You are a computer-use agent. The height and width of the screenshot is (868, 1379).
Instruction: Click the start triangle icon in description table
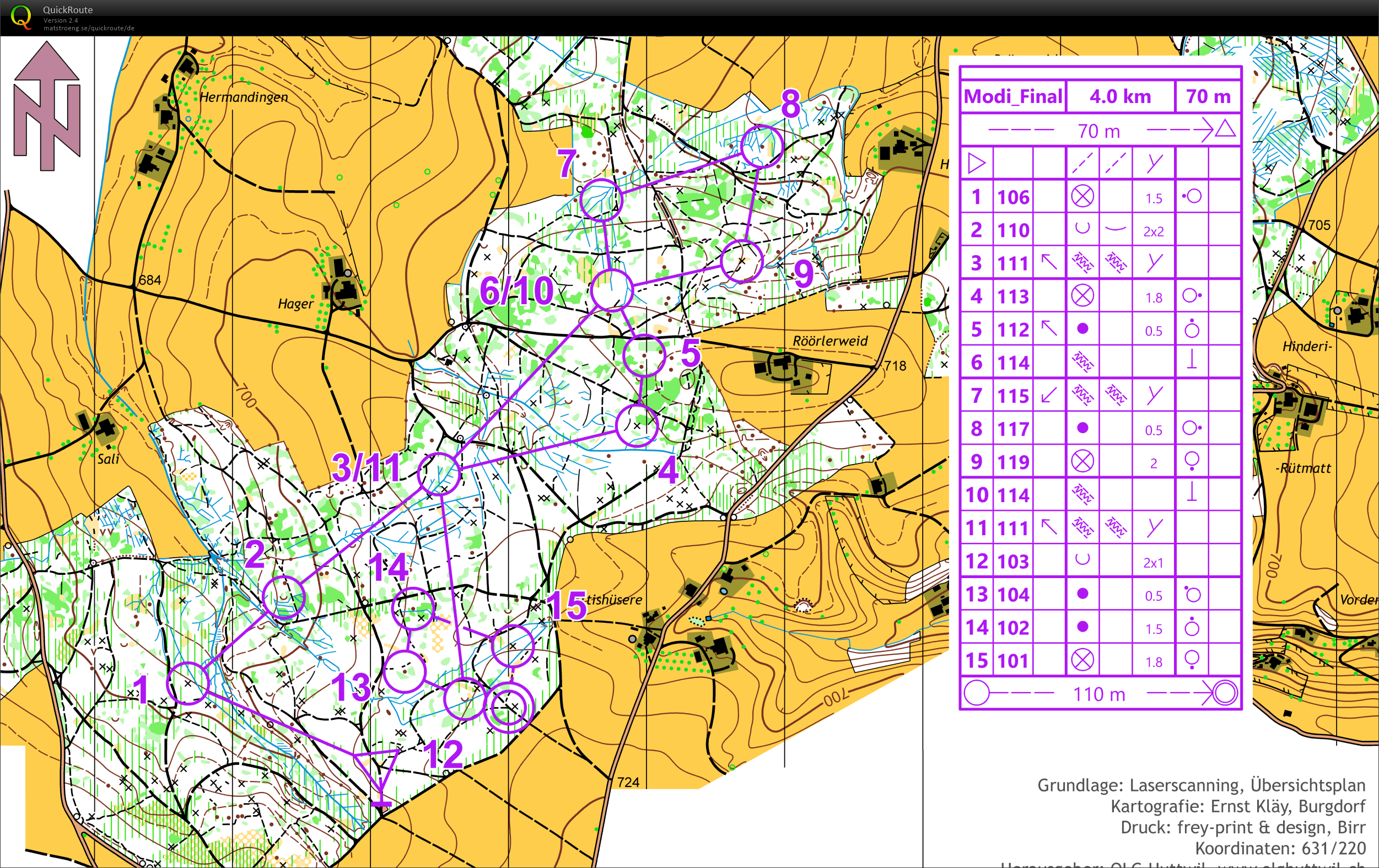[976, 164]
